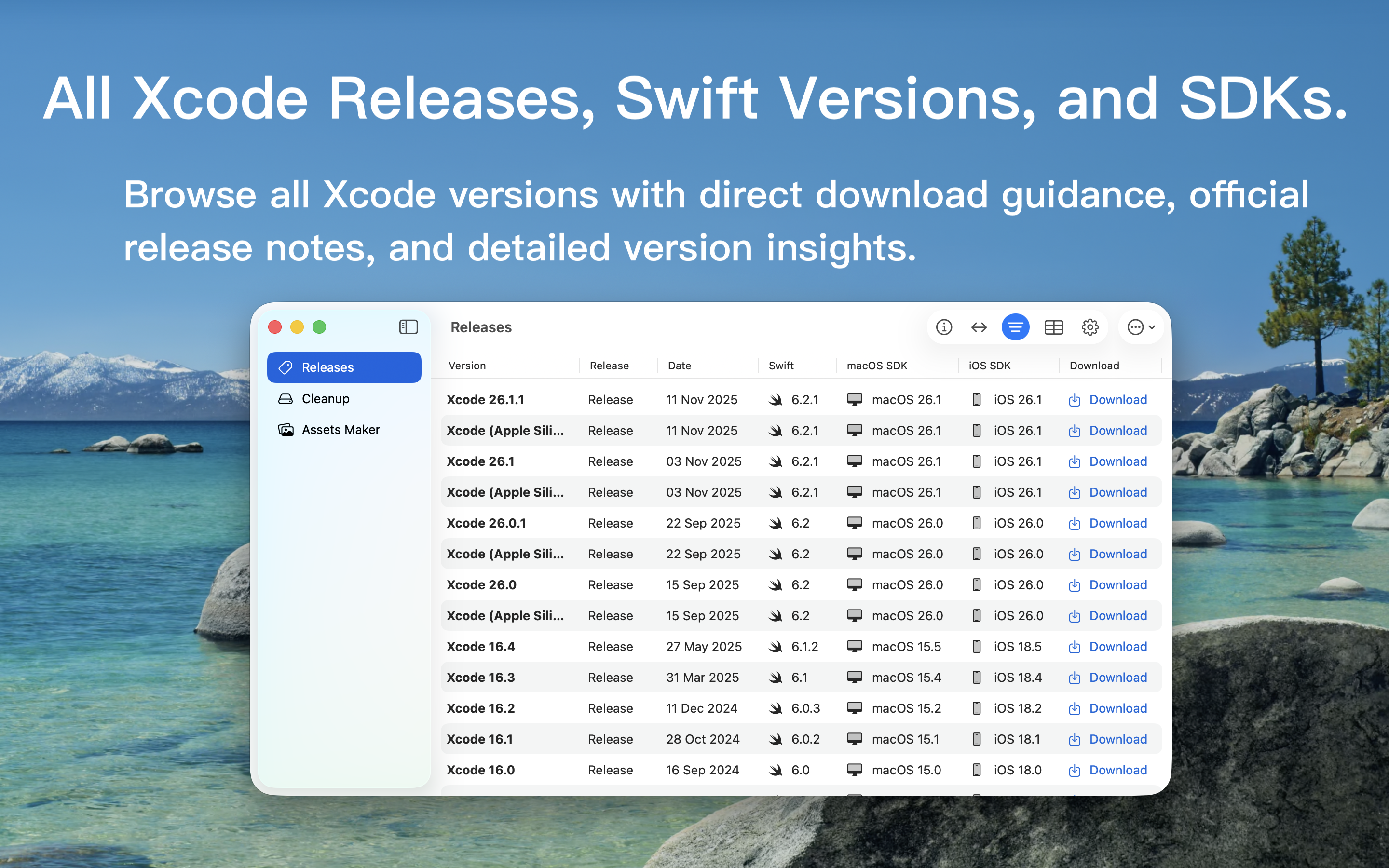Expand the ellipsis more options menu

click(1141, 327)
